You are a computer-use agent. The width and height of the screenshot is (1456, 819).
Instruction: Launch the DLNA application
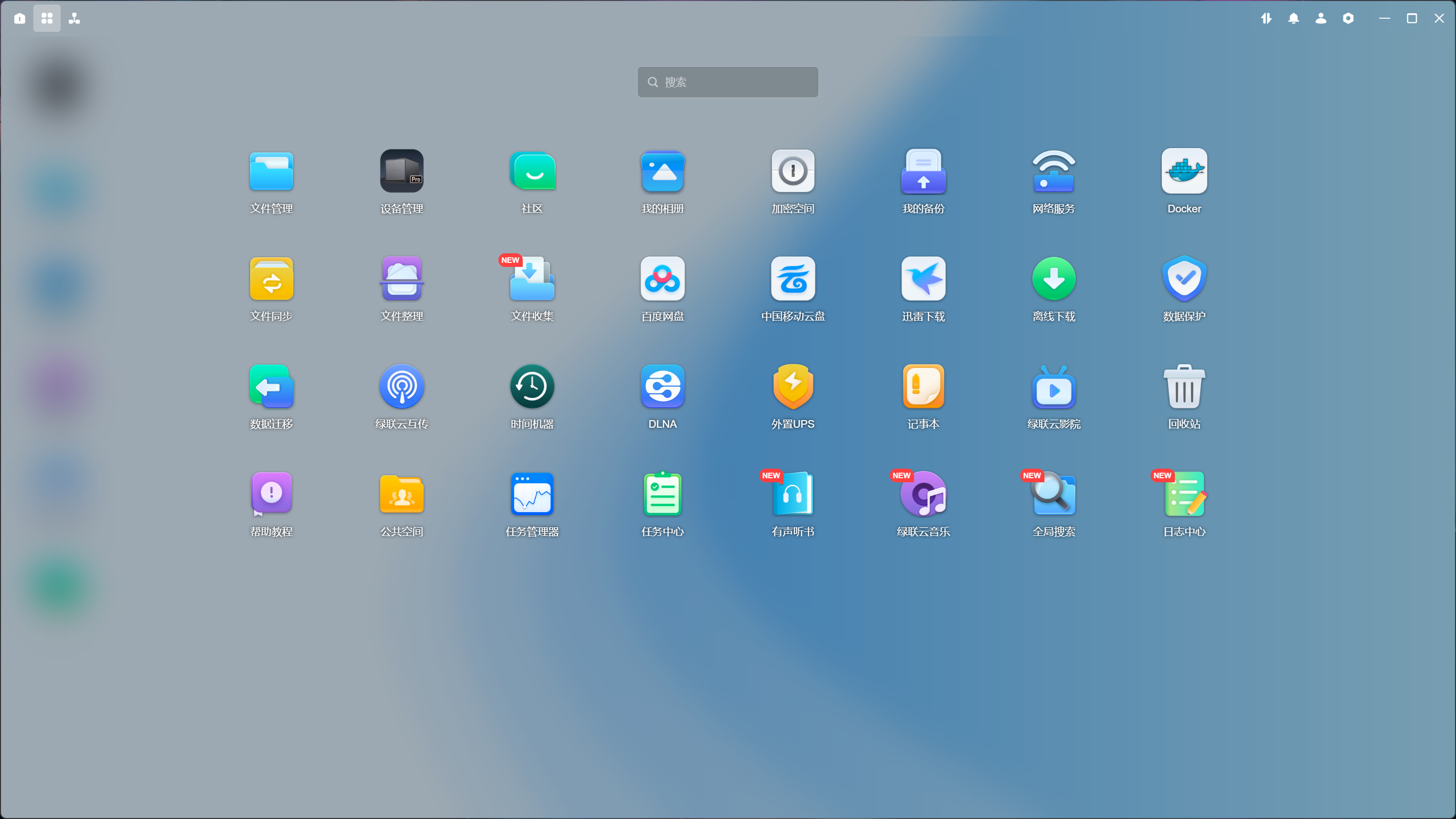coord(662,387)
